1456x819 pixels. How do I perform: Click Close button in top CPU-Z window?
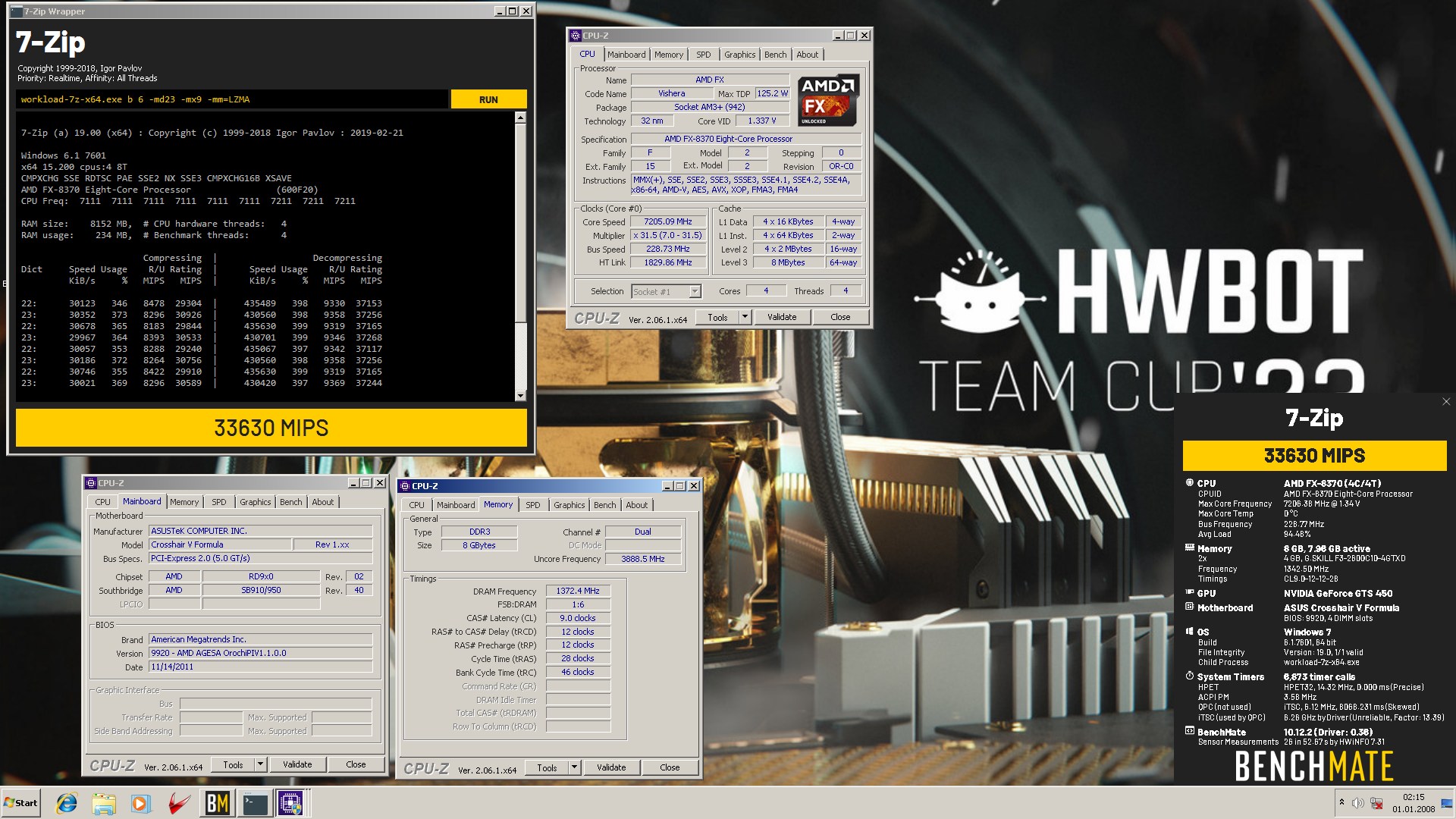coord(840,318)
